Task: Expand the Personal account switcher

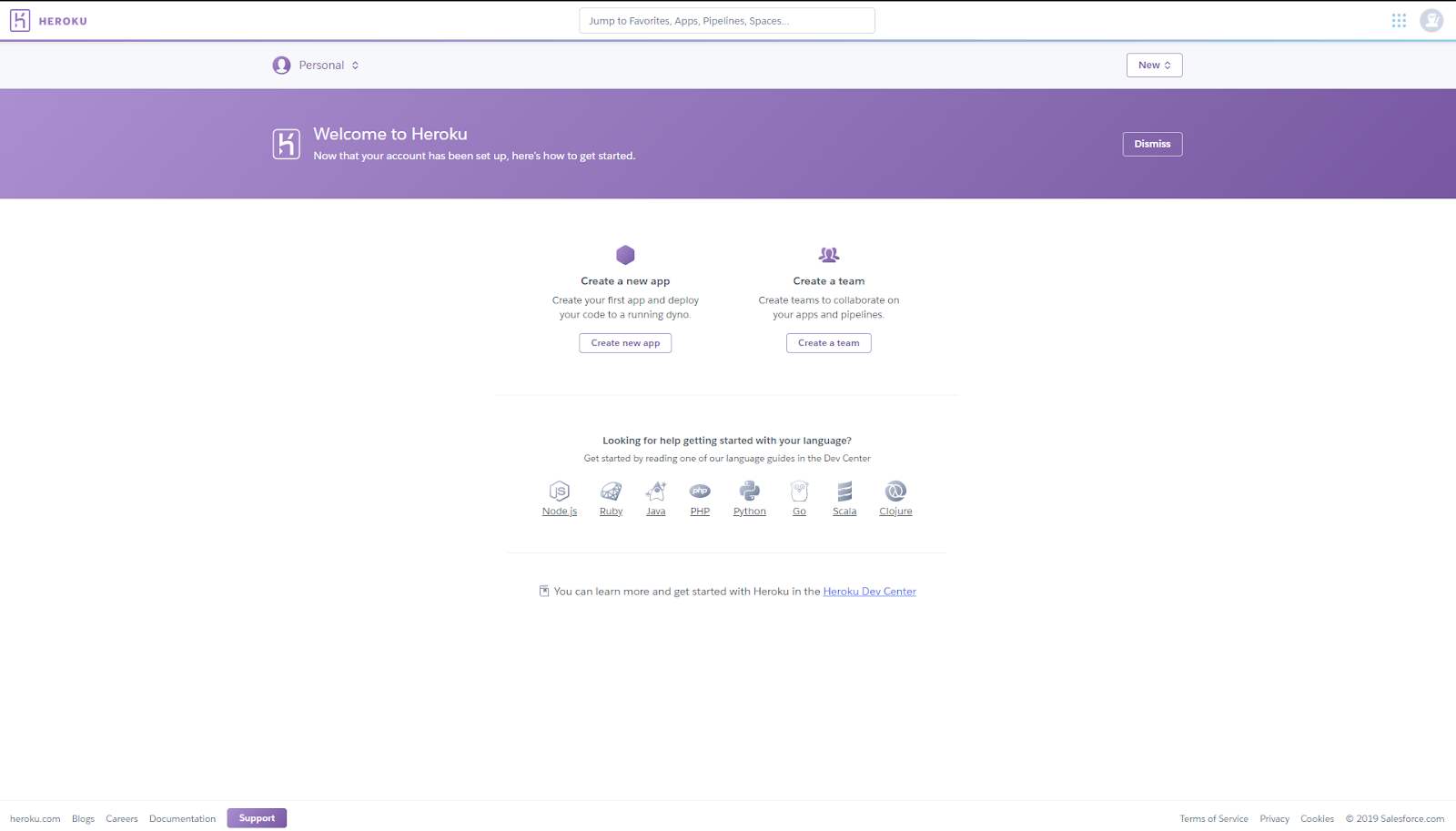Action: click(x=316, y=66)
